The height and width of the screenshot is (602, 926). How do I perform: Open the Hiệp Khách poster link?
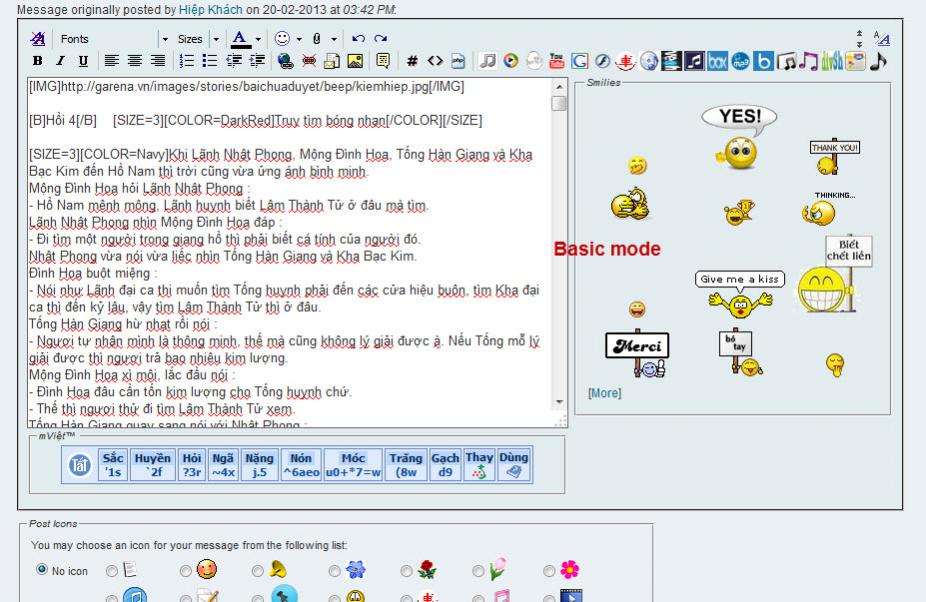tap(210, 9)
